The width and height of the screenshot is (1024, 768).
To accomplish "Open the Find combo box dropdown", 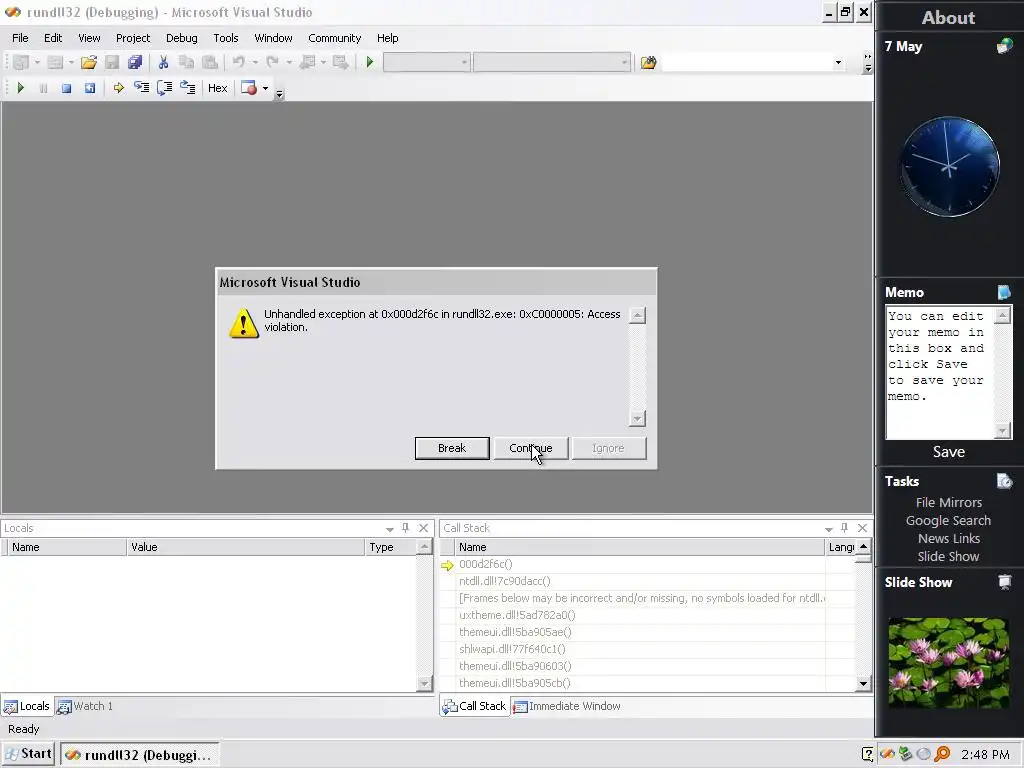I will pos(838,63).
